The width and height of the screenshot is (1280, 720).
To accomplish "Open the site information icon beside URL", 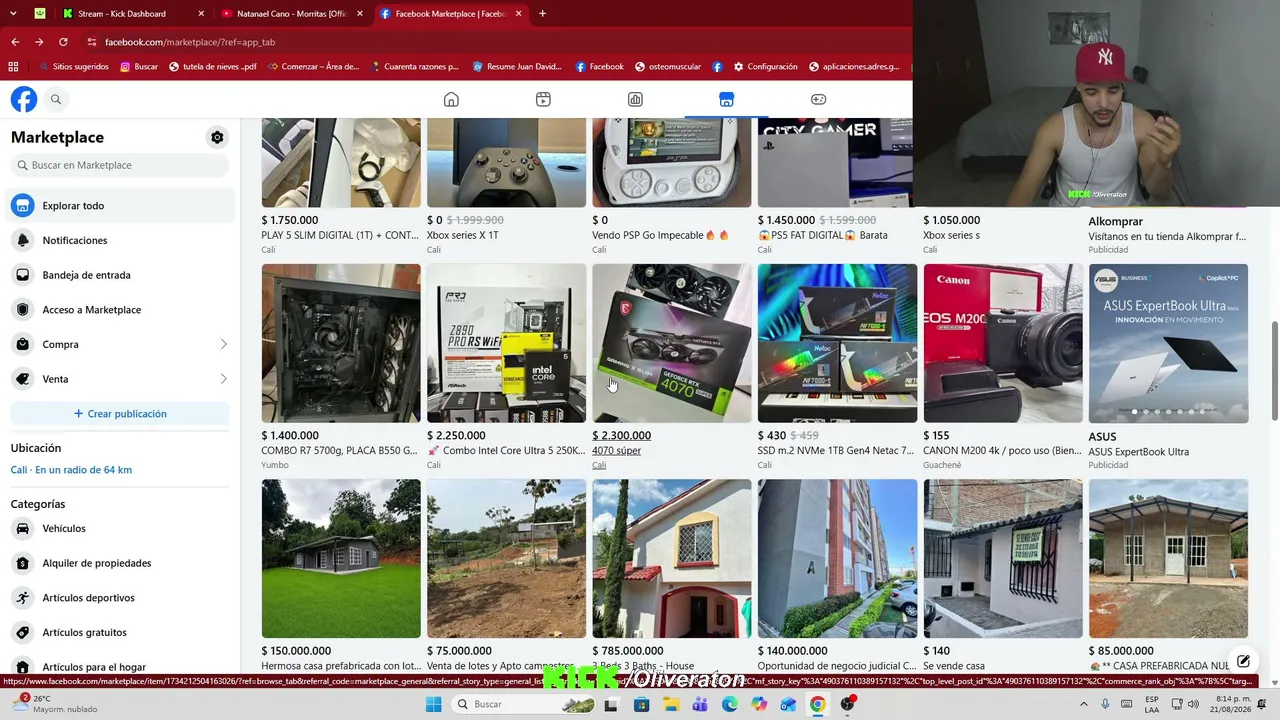I will 92,42.
